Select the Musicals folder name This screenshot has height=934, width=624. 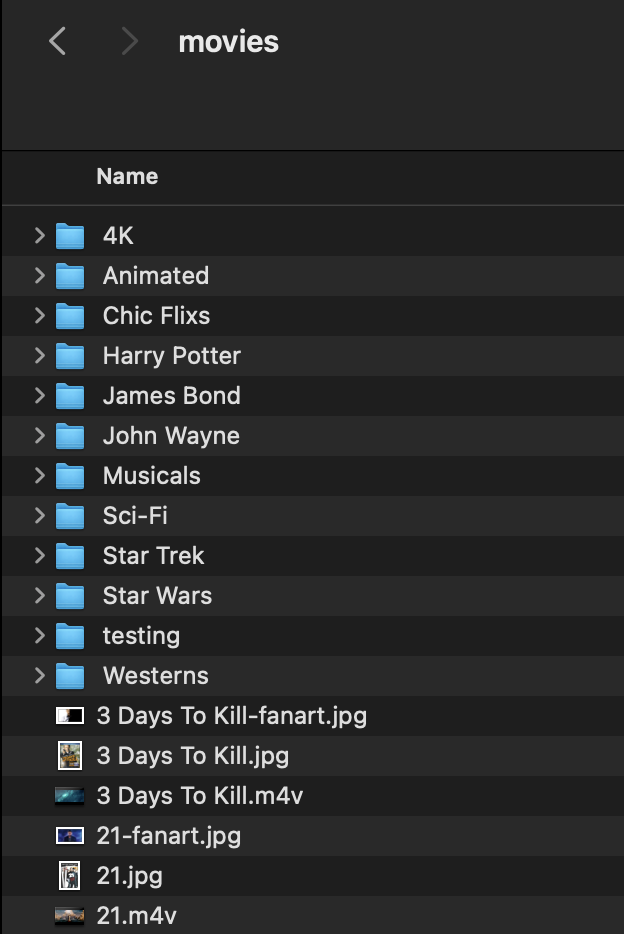pyautogui.click(x=152, y=475)
